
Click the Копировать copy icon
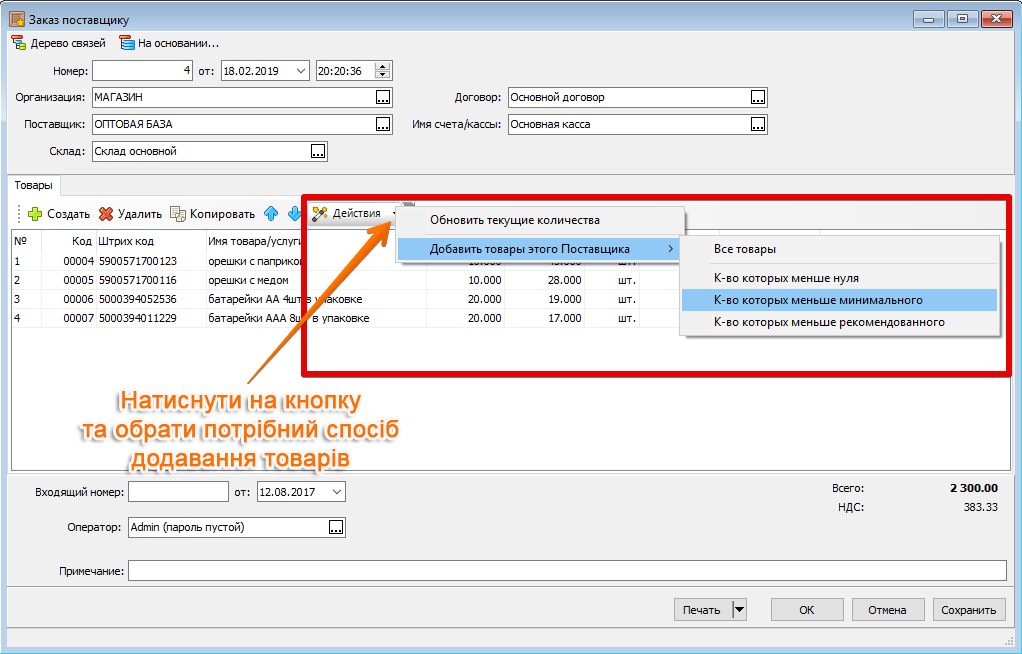tap(177, 214)
